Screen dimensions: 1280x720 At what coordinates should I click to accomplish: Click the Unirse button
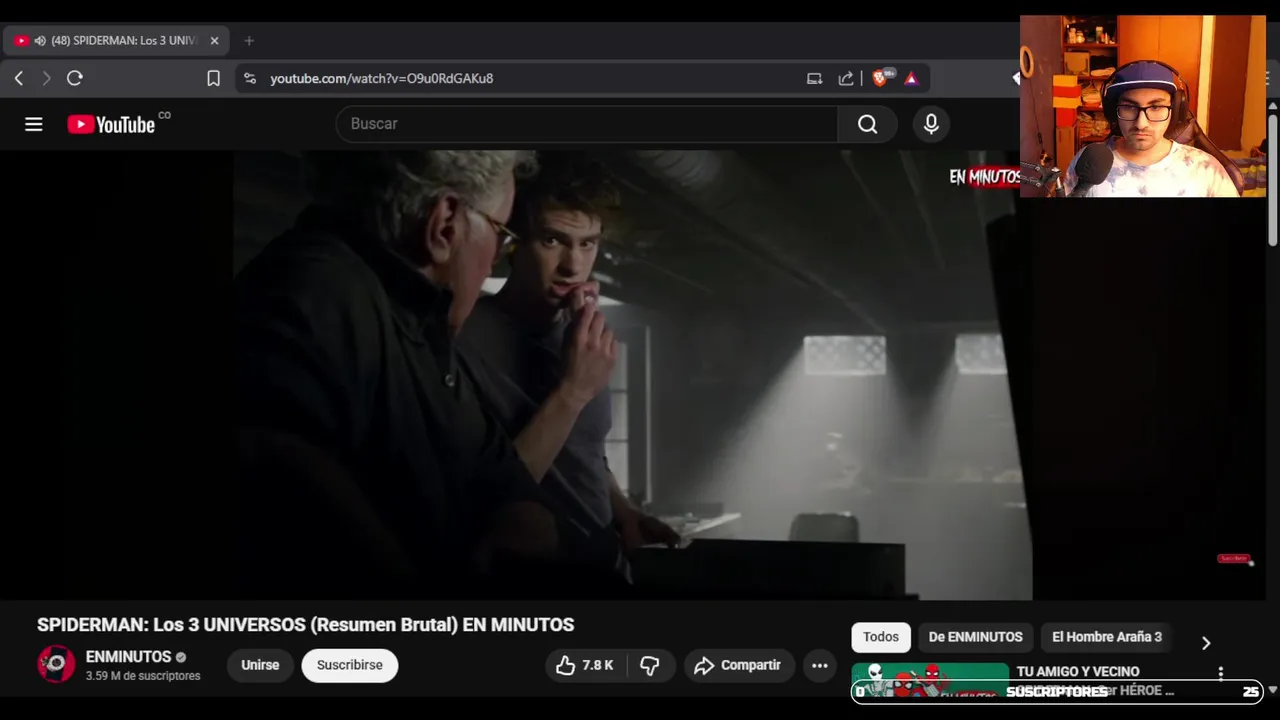tap(260, 665)
